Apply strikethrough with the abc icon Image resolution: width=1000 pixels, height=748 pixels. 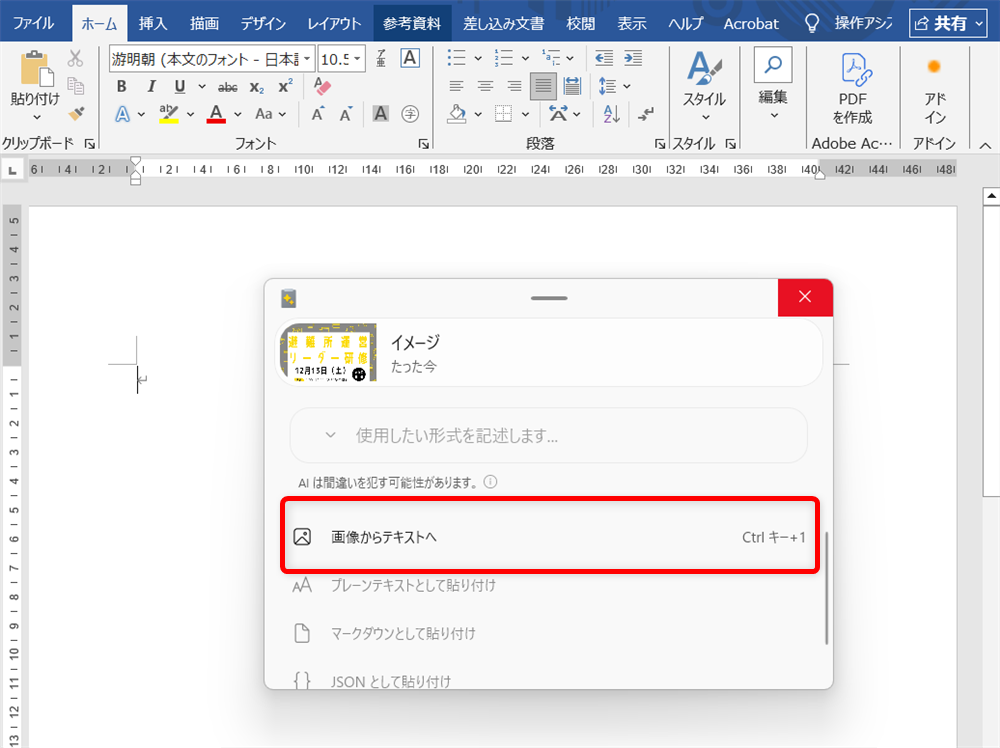click(x=228, y=86)
